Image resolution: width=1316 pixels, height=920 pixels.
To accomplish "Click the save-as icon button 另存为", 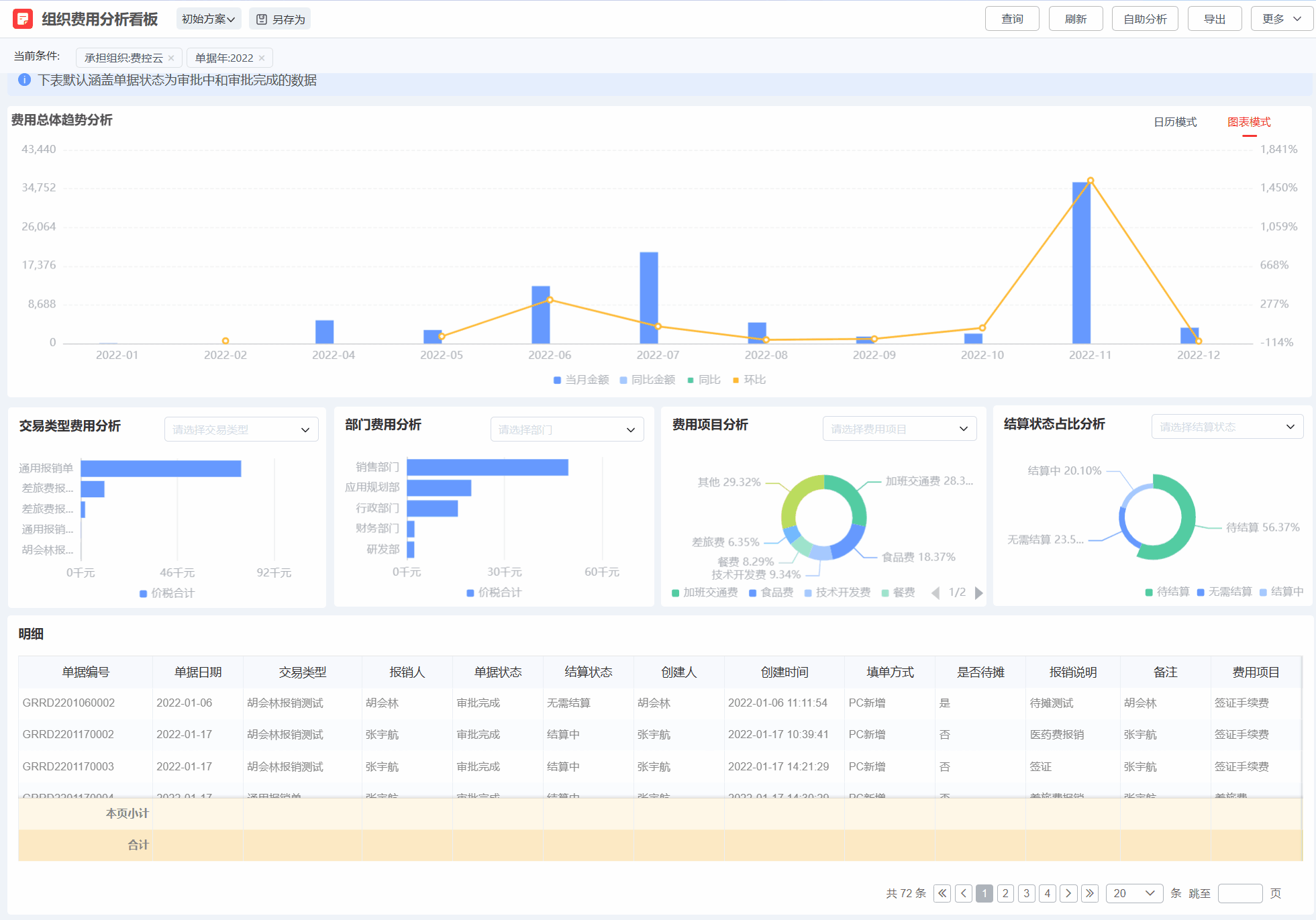I will [x=280, y=19].
